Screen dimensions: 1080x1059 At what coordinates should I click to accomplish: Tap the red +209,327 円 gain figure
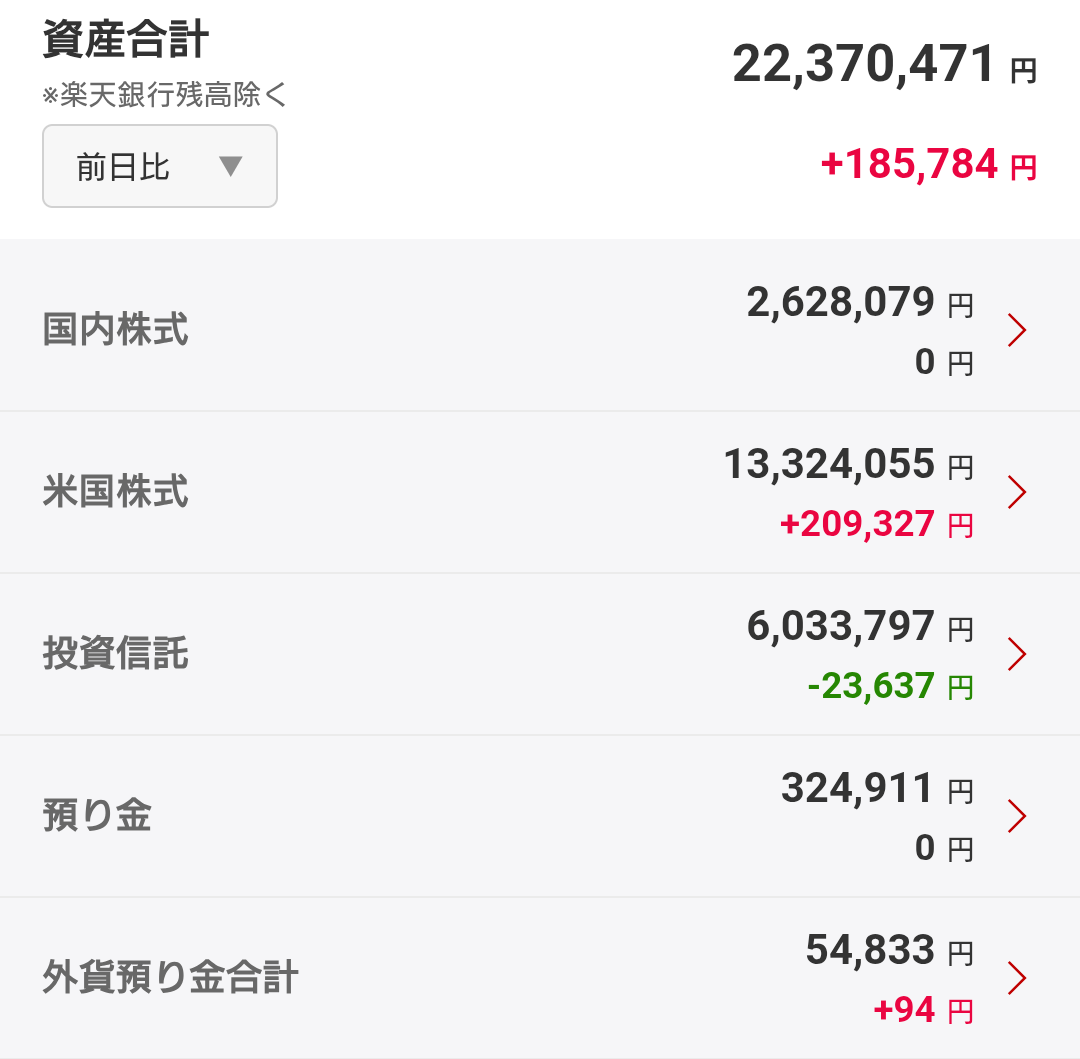pos(876,524)
